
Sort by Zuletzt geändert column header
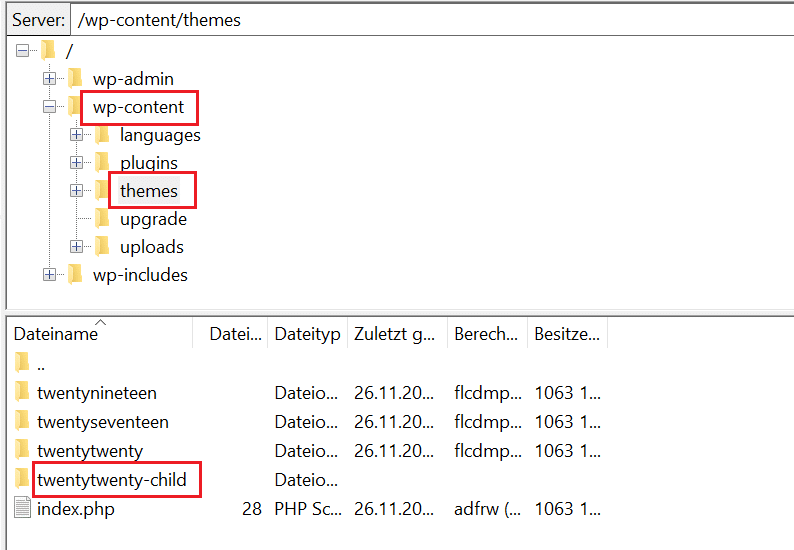point(394,334)
